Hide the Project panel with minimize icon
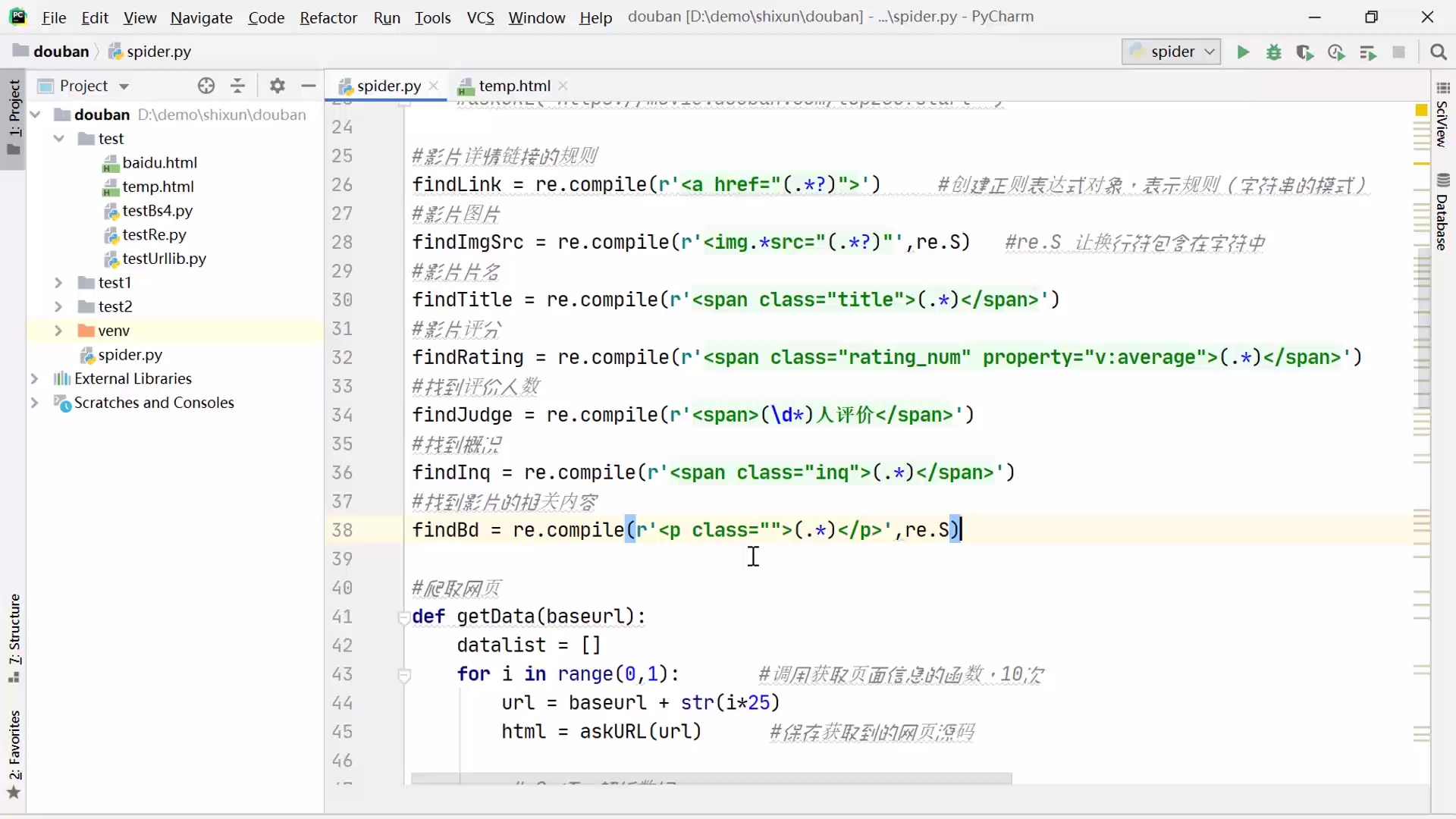 307,86
